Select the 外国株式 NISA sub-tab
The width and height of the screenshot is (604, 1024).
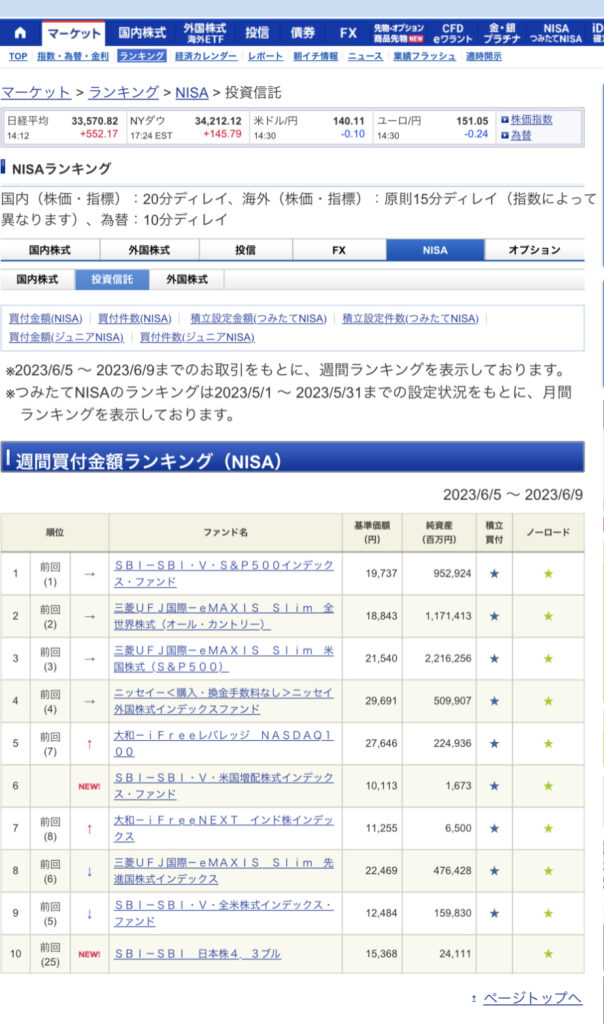coord(187,280)
